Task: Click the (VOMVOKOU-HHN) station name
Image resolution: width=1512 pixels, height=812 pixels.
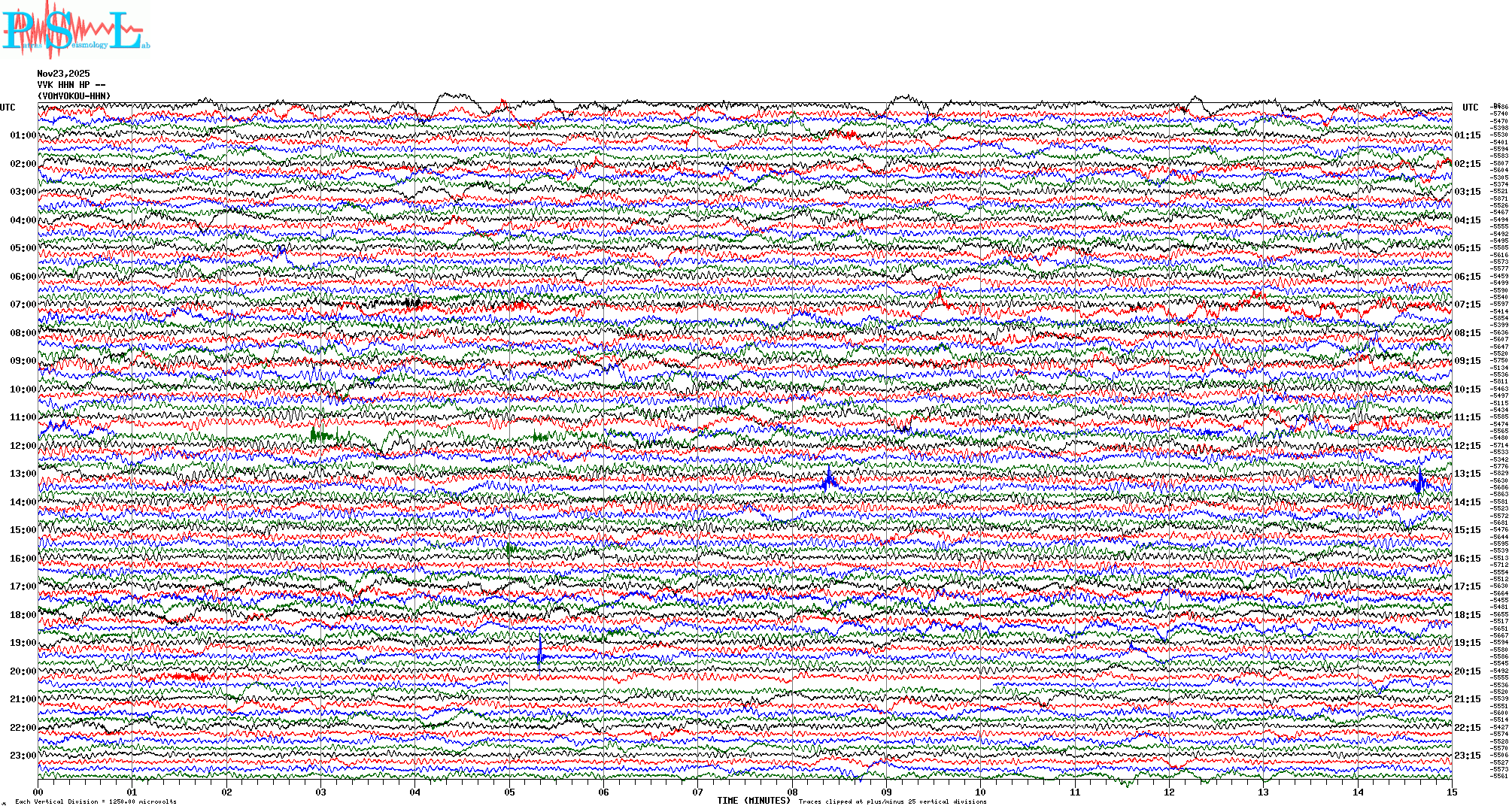Action: [x=74, y=96]
